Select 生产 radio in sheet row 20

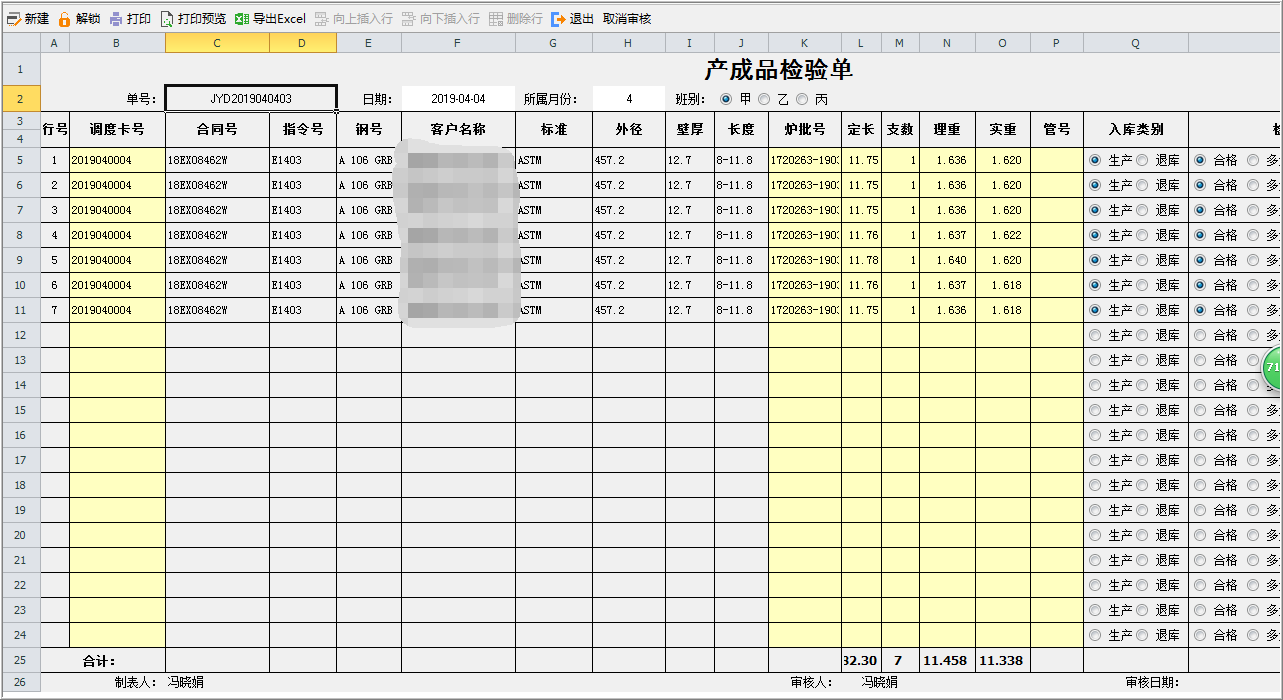click(x=1094, y=535)
